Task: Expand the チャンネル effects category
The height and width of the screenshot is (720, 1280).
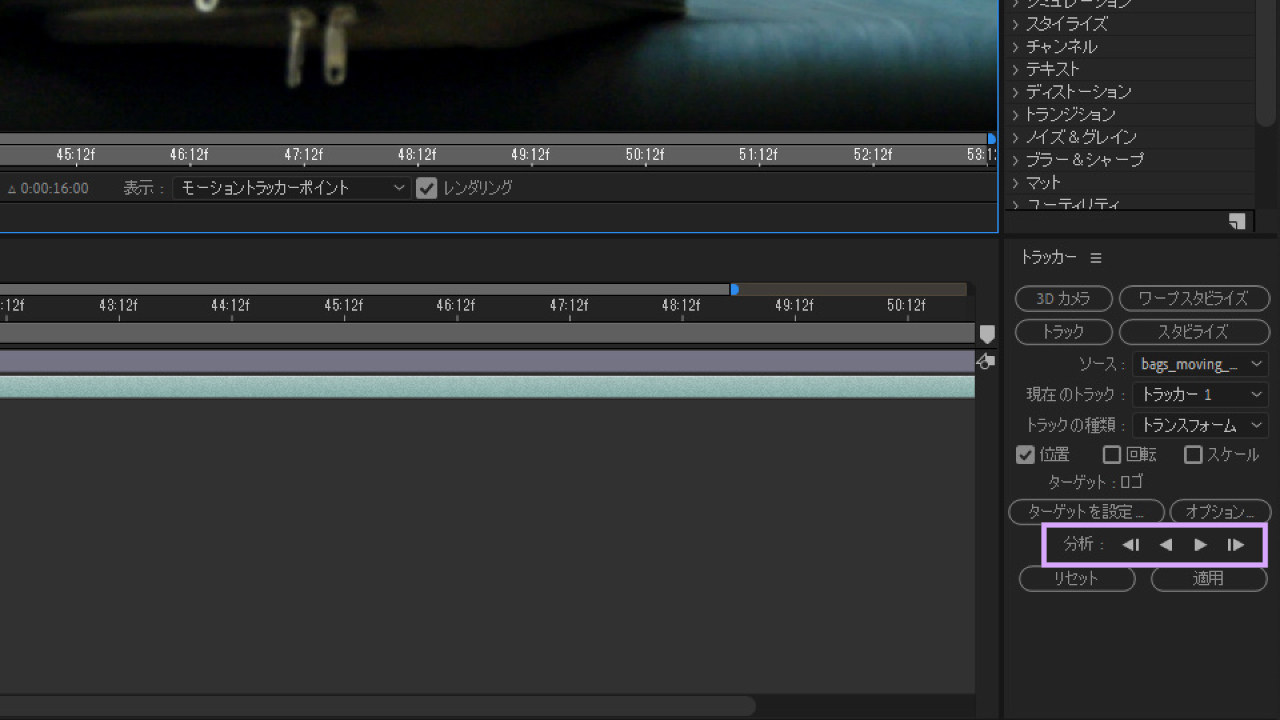Action: [1015, 47]
